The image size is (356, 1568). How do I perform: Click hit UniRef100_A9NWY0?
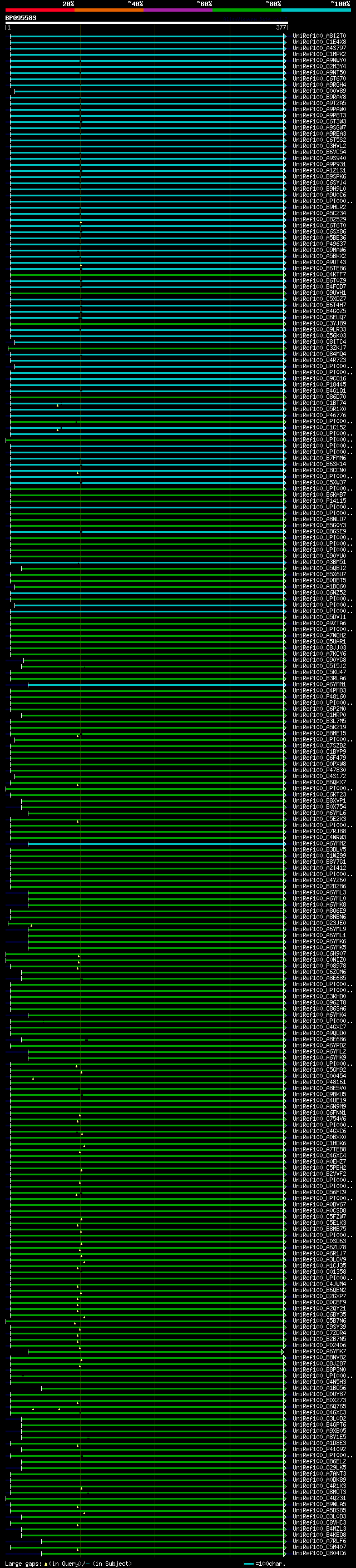click(319, 60)
